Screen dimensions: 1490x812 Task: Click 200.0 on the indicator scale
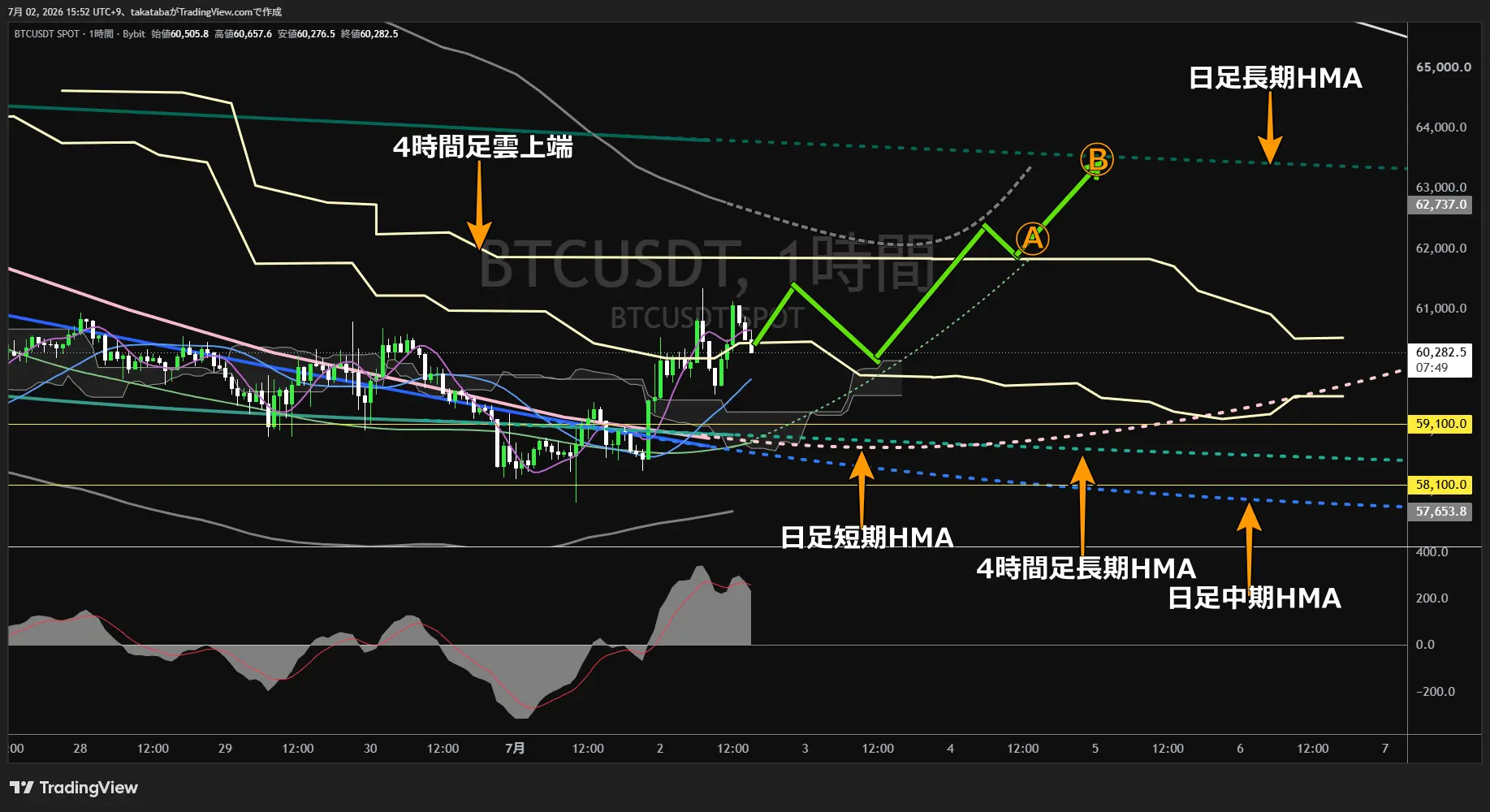[1432, 598]
